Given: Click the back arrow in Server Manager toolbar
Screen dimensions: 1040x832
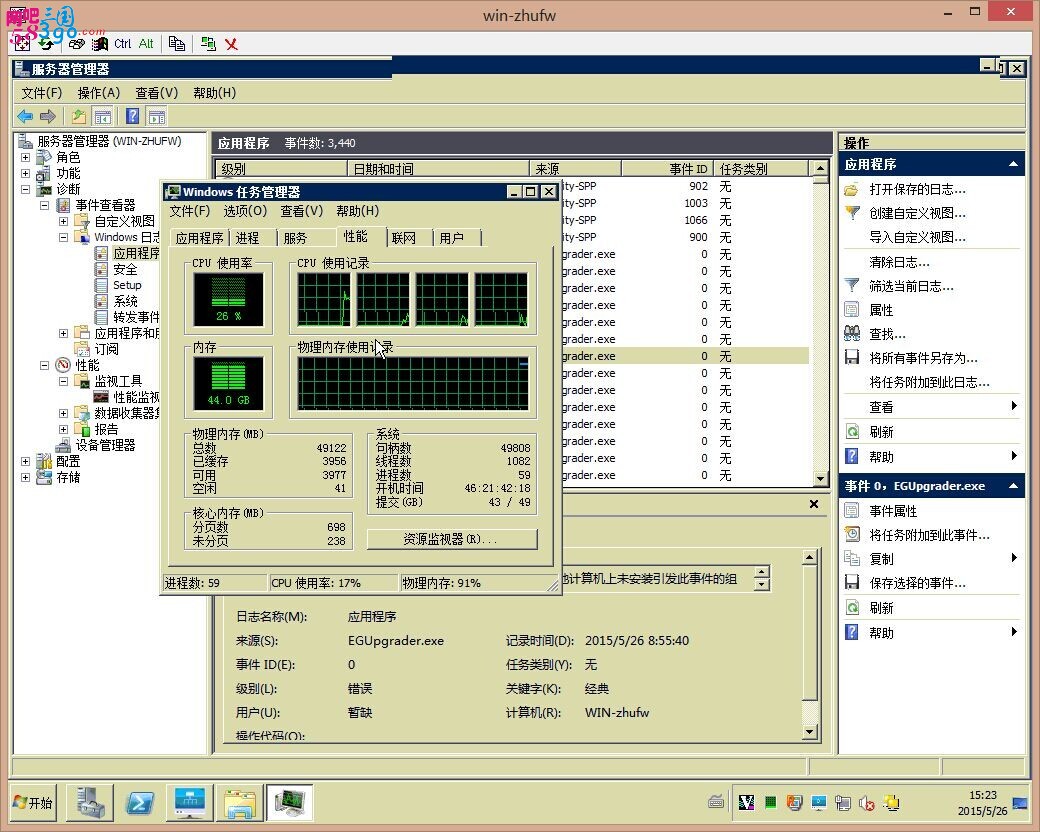Looking at the screenshot, I should point(25,117).
